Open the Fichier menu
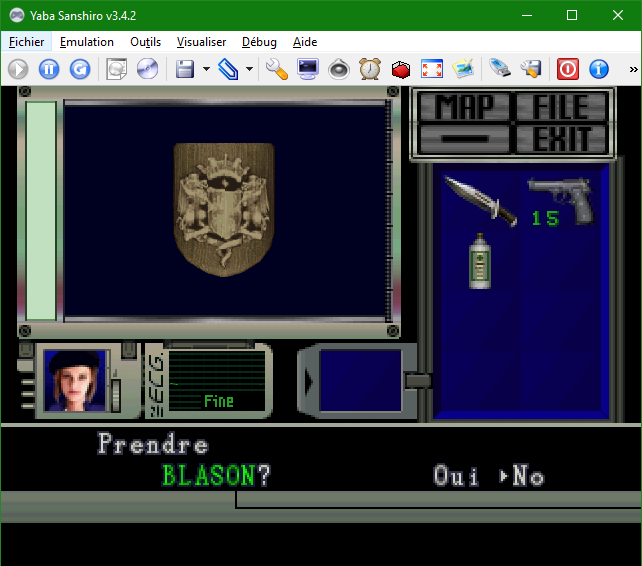Image resolution: width=642 pixels, height=566 pixels. [26, 42]
